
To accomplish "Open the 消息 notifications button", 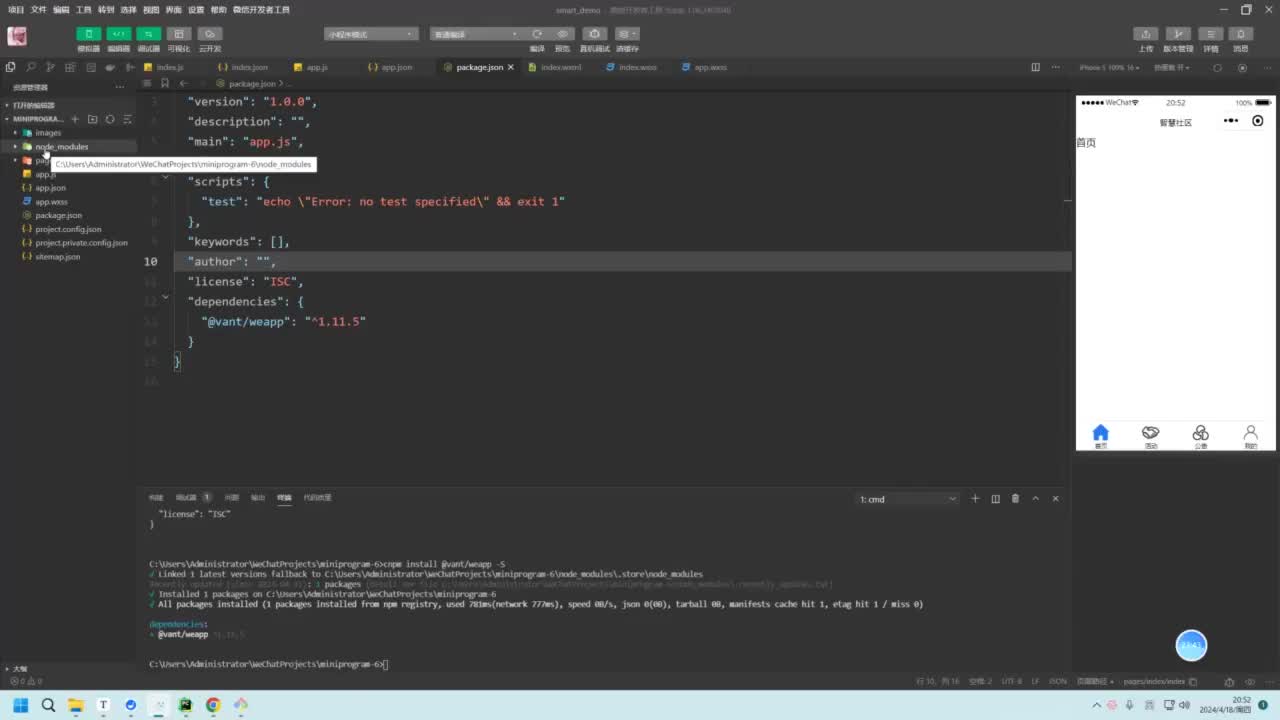I will pos(1241,34).
